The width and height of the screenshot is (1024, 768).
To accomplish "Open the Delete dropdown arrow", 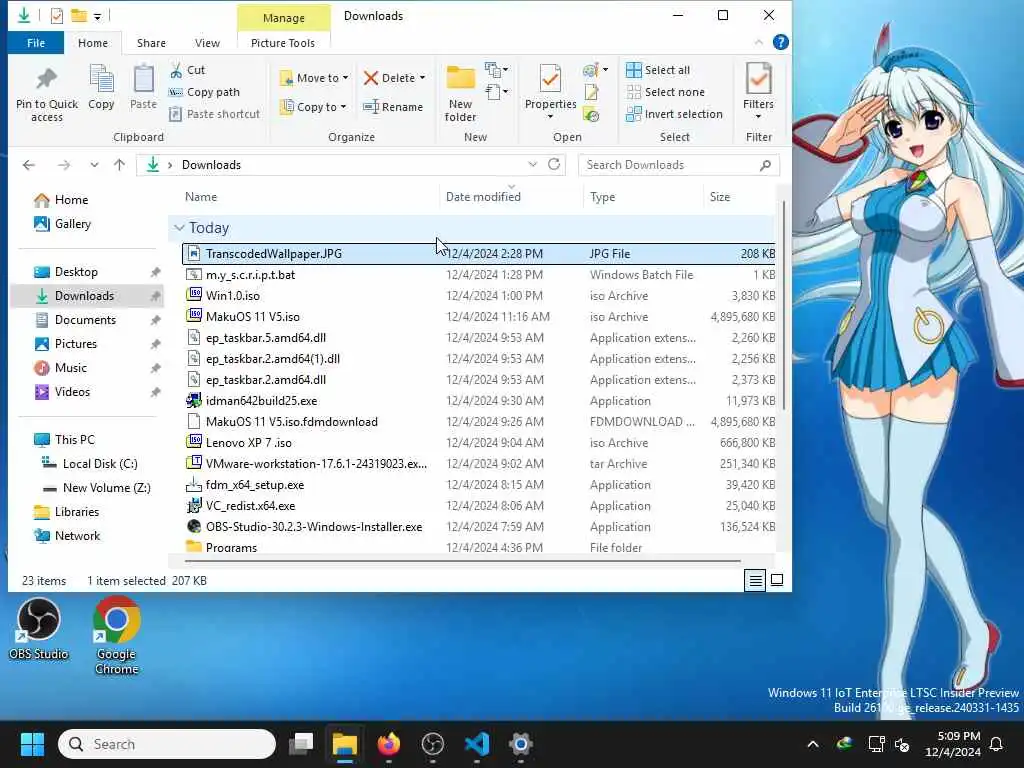I will click(x=423, y=78).
